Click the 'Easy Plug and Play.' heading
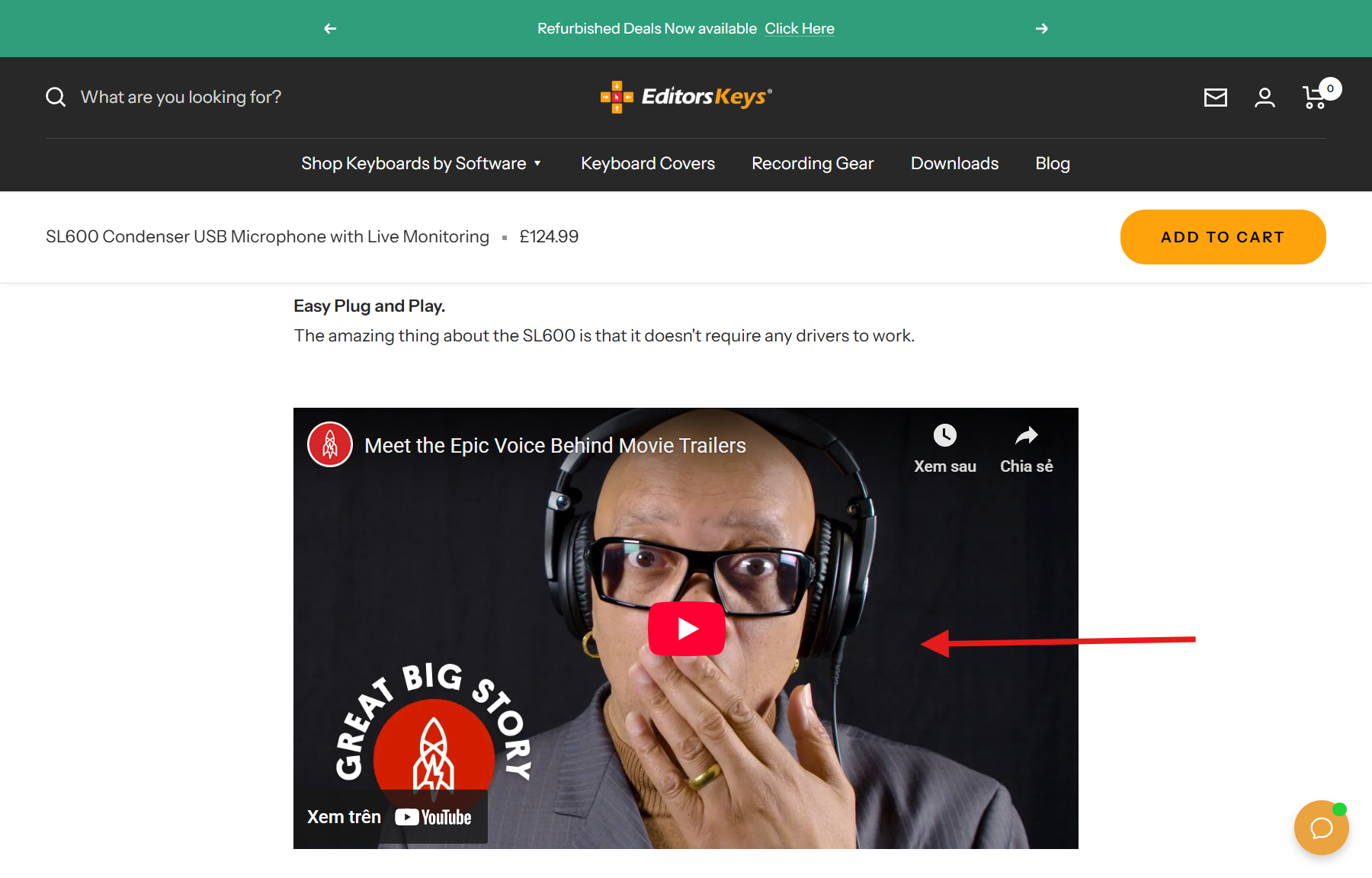The width and height of the screenshot is (1372, 878). (x=370, y=306)
